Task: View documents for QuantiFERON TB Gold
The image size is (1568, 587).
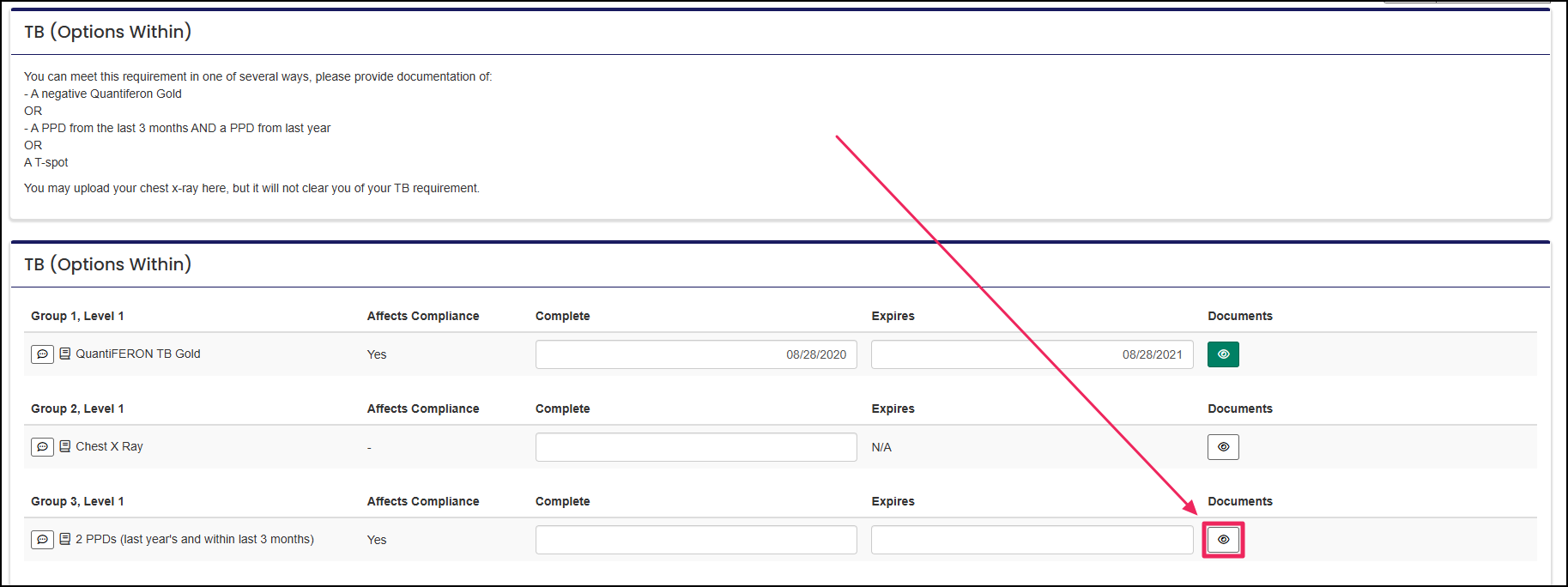Action: tap(1223, 354)
